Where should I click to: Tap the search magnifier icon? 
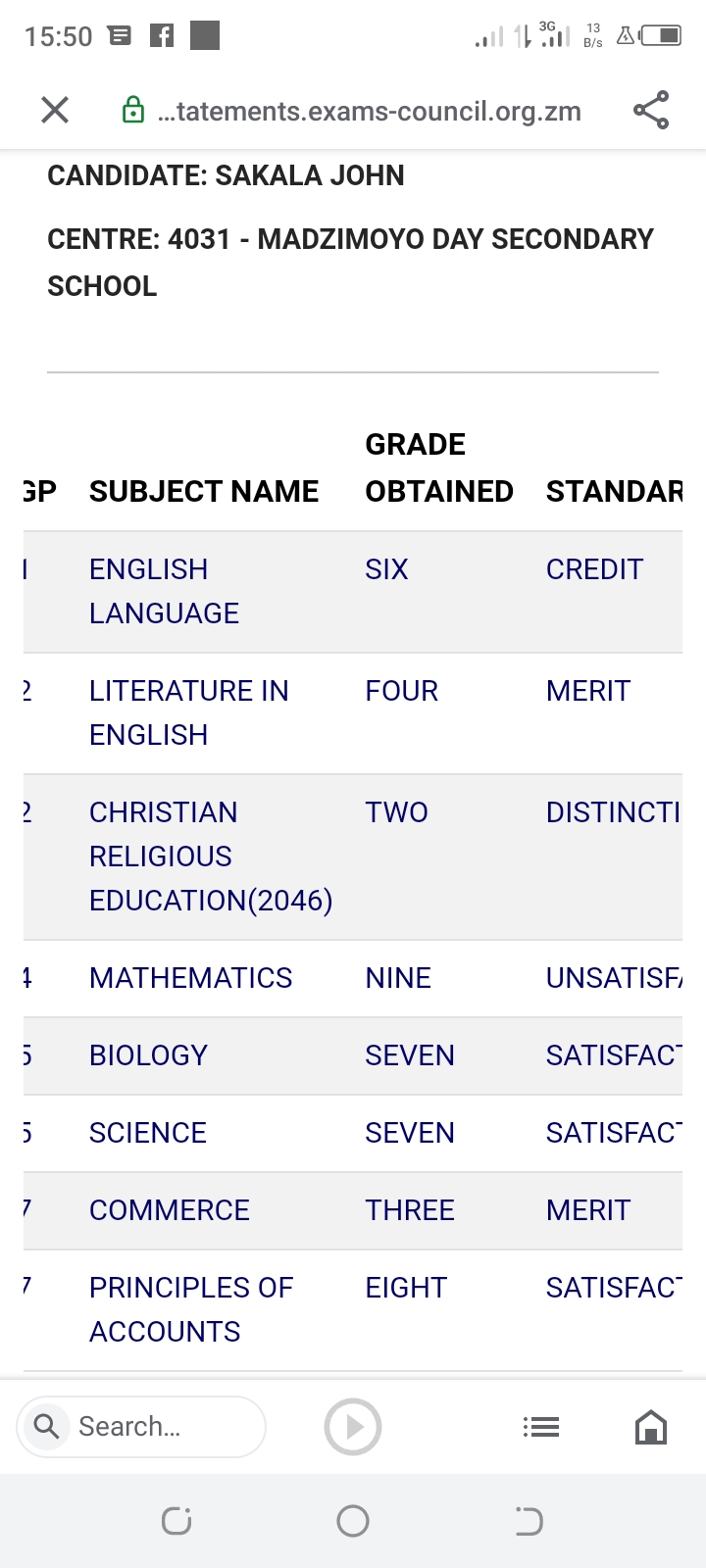coord(46,1426)
